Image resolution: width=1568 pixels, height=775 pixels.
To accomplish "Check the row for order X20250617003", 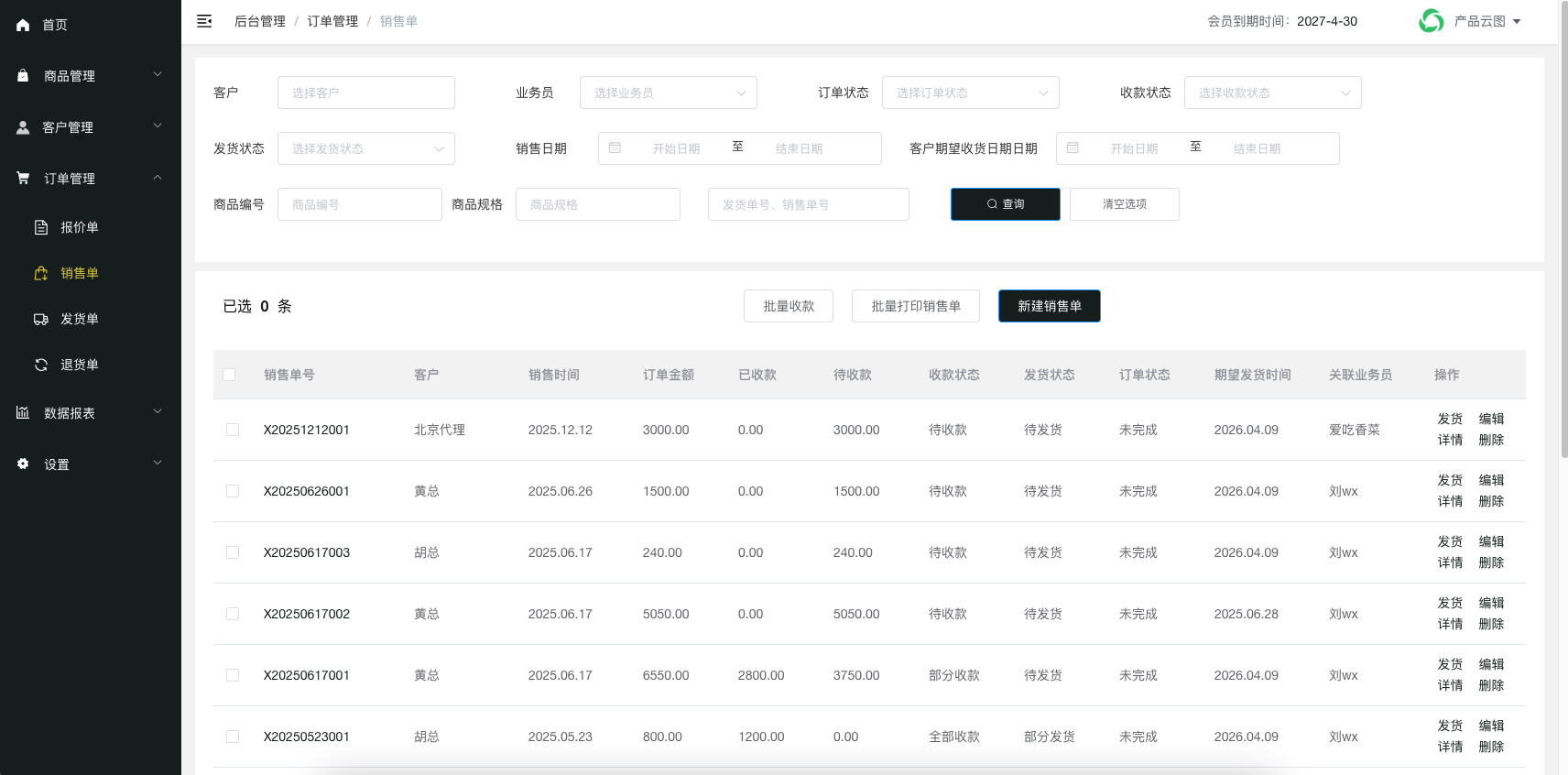I will (x=233, y=552).
